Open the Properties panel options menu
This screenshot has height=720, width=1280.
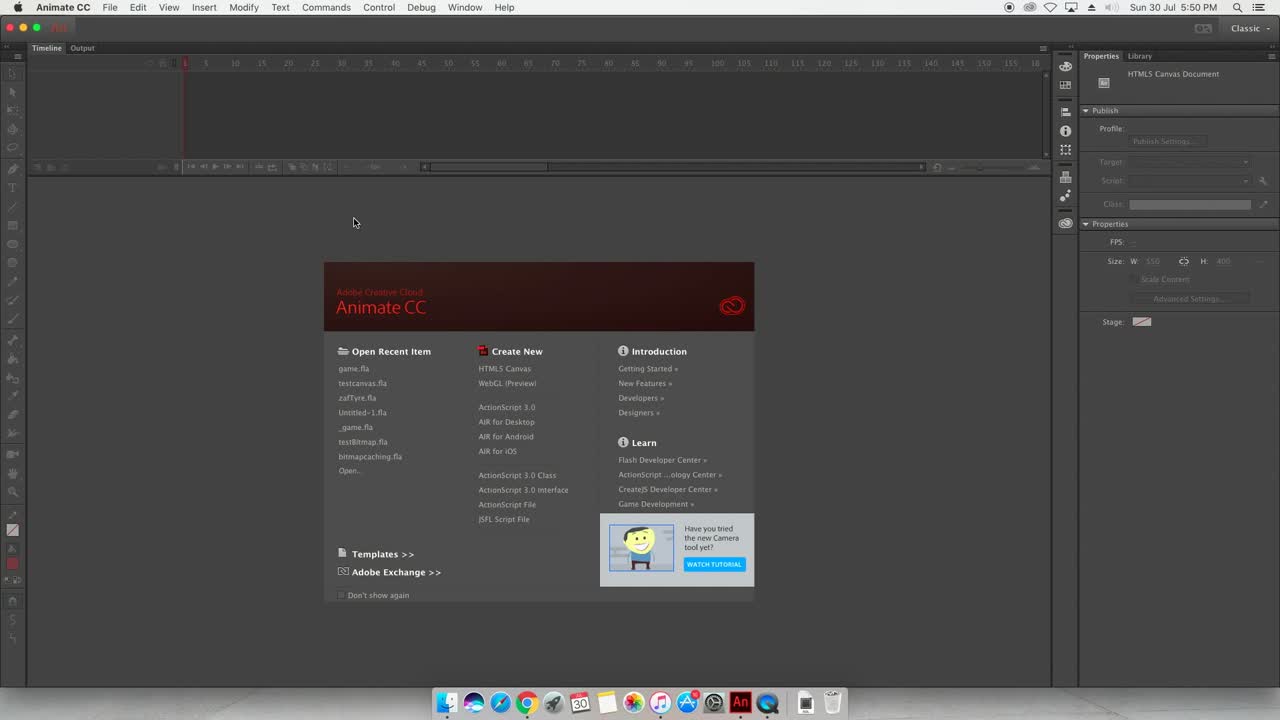[x=1270, y=56]
